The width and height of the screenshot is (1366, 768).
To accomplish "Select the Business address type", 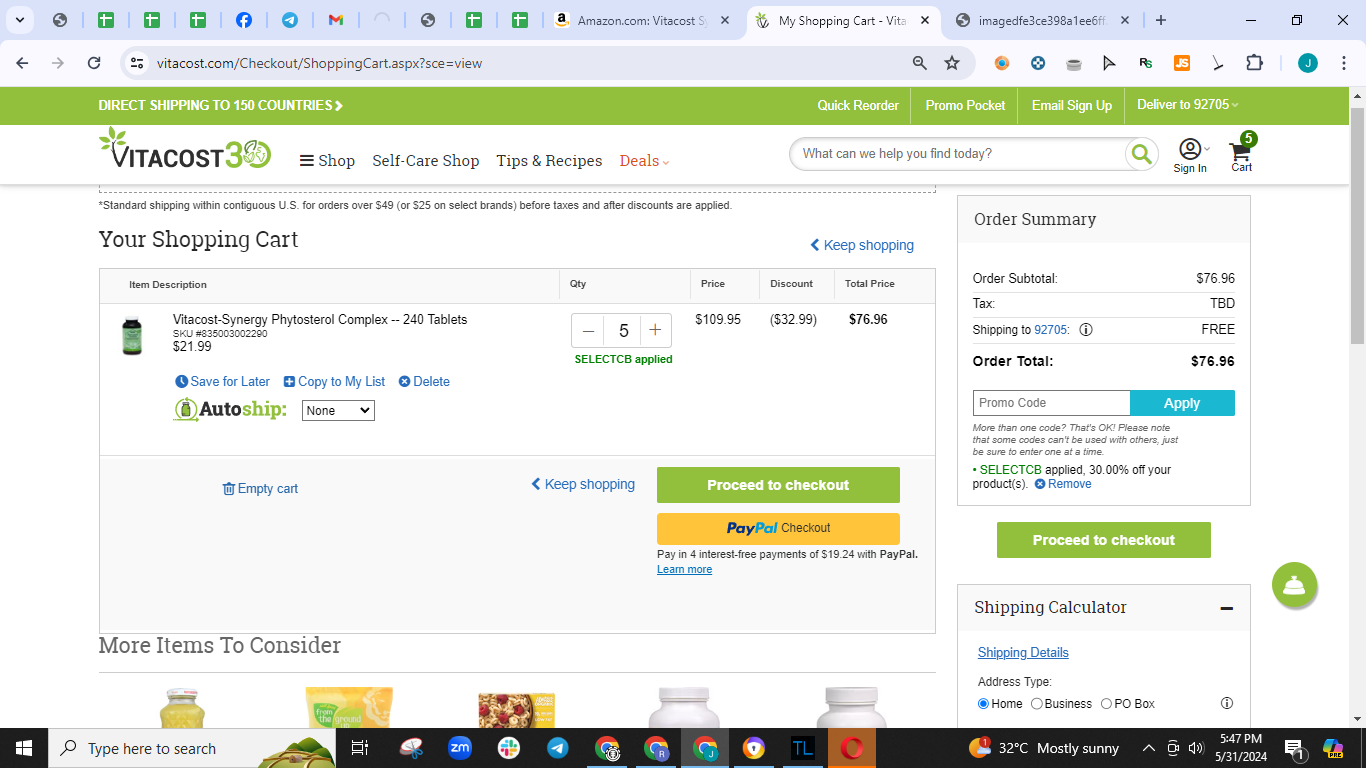I will [x=1036, y=704].
